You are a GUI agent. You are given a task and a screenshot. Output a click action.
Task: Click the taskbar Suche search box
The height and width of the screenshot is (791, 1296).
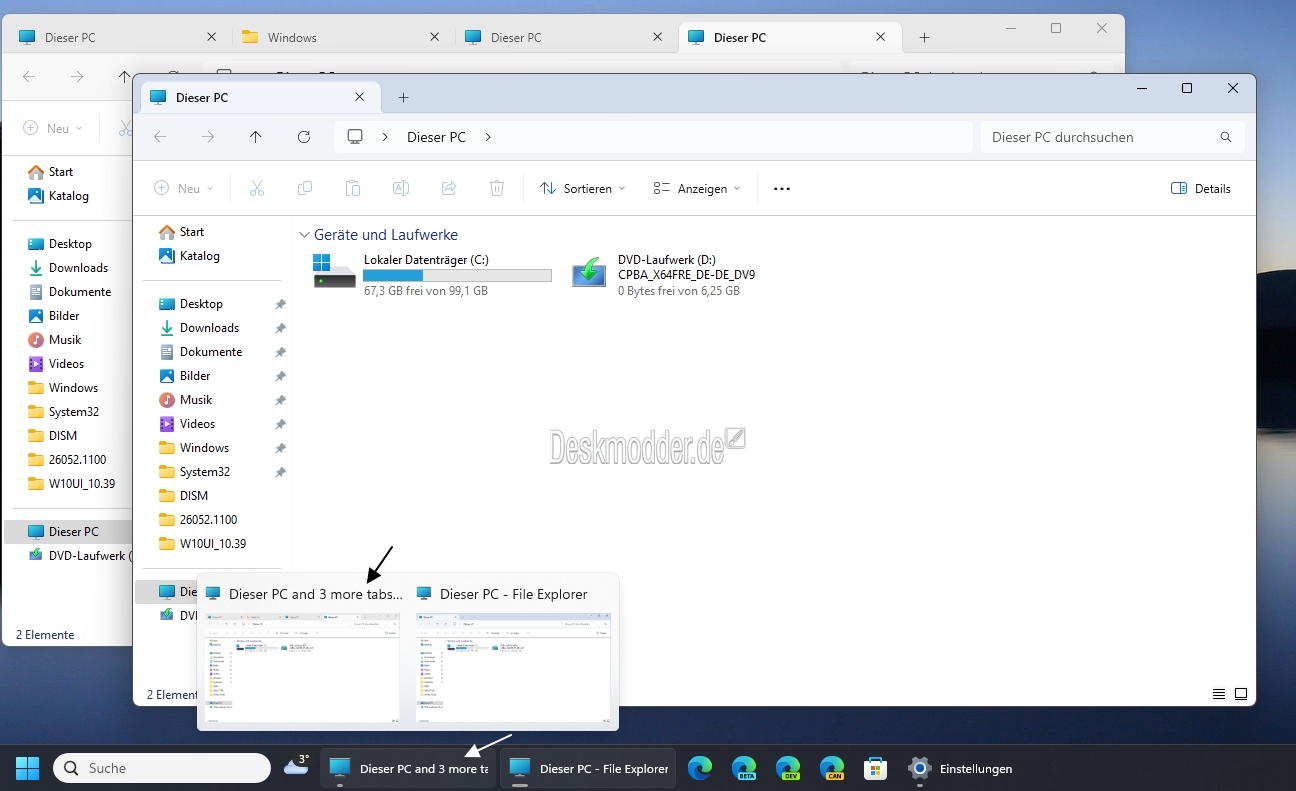coord(162,768)
